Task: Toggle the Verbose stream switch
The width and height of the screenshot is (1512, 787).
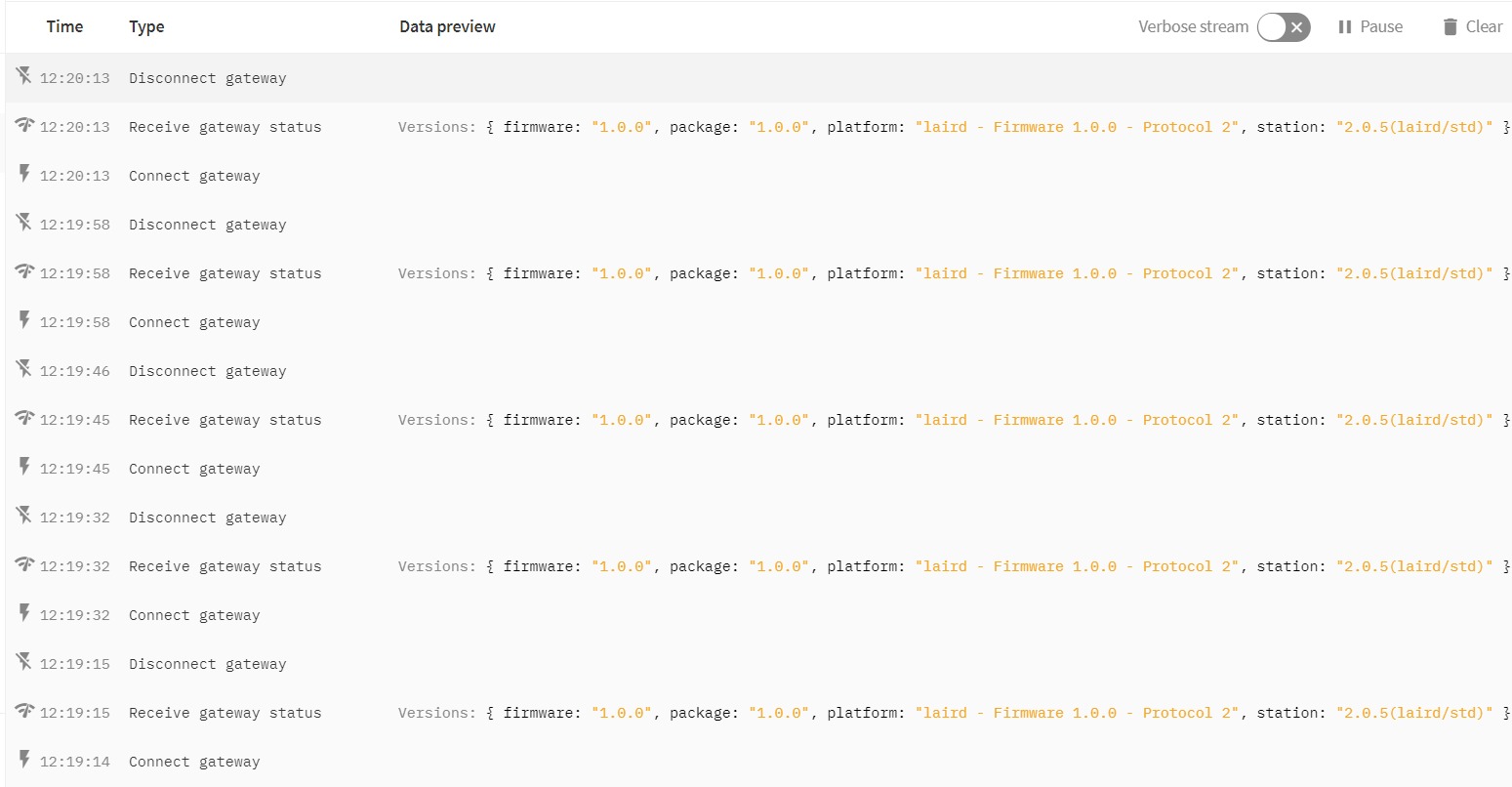Action: (x=1283, y=27)
